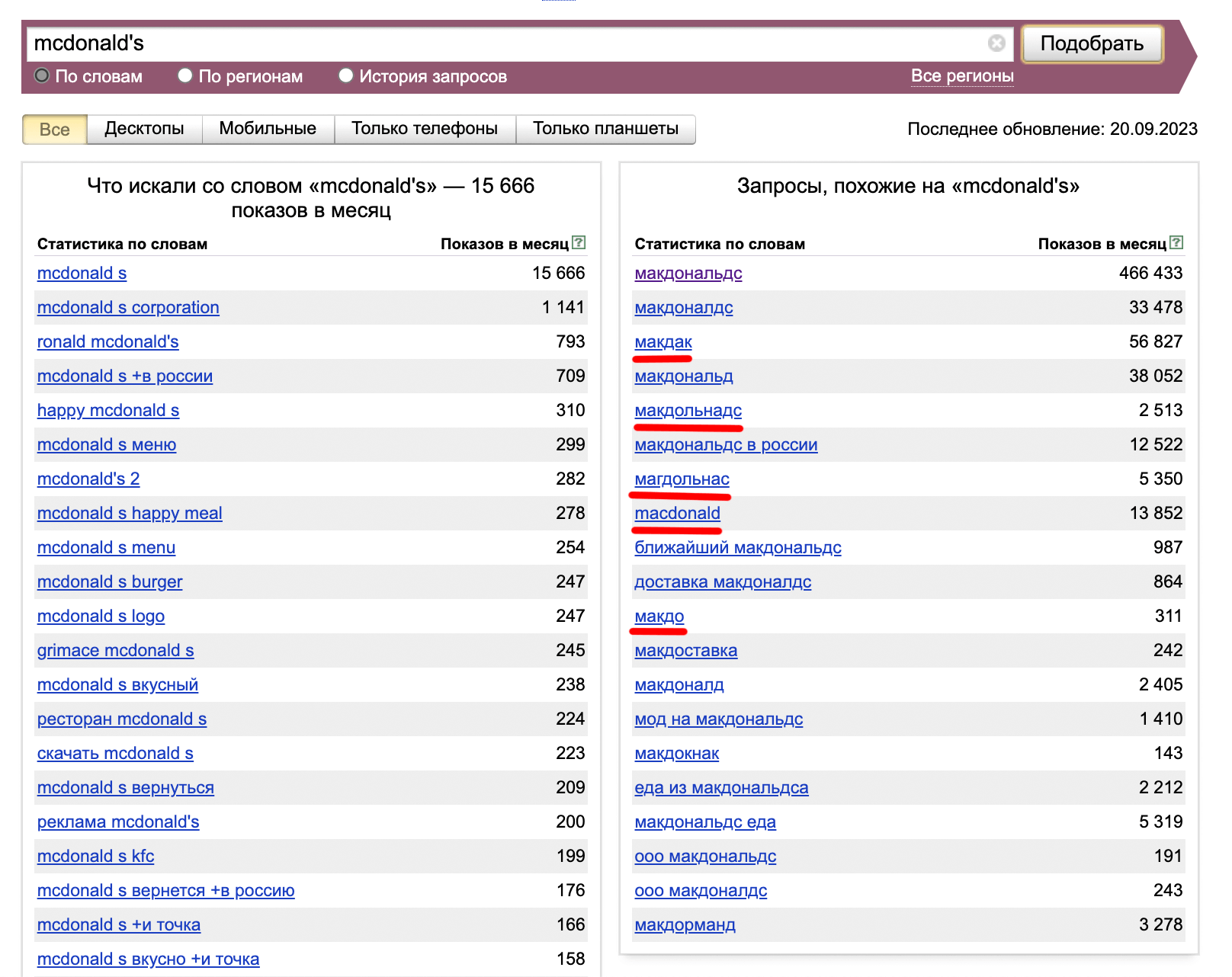Open the ооо макдональдс link
1232x977 pixels.
point(705,856)
